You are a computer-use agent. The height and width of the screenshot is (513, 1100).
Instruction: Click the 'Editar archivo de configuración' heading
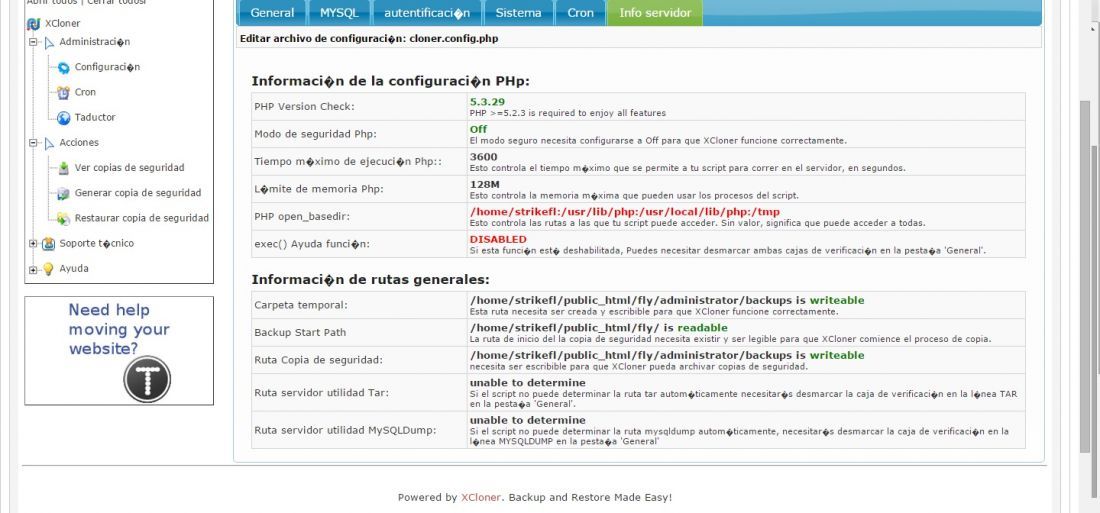(x=369, y=39)
